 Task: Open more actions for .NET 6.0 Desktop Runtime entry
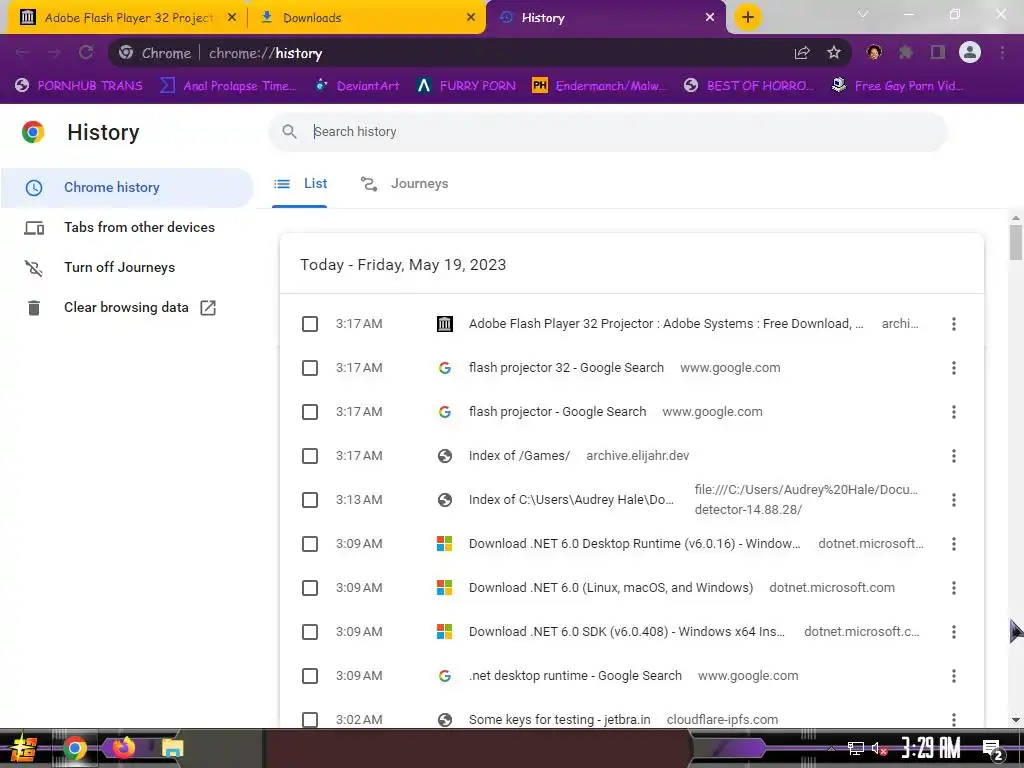953,544
